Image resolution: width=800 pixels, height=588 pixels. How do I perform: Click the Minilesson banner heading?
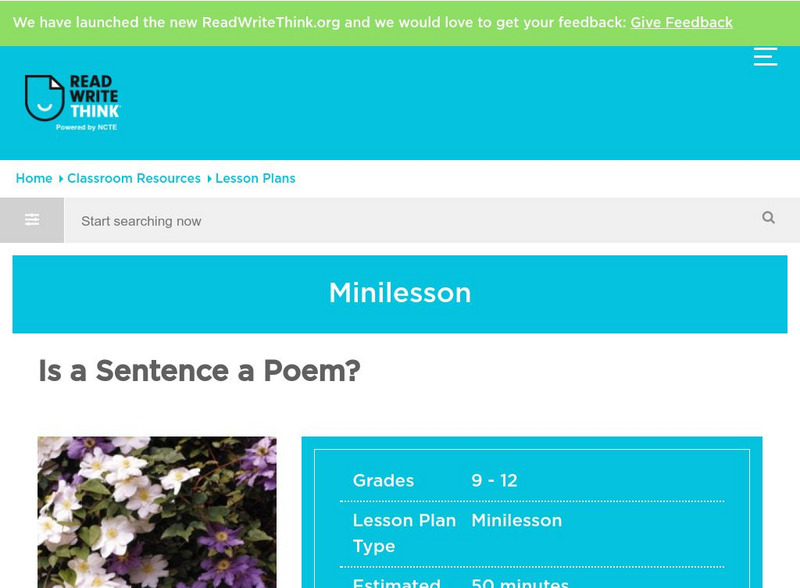(400, 293)
